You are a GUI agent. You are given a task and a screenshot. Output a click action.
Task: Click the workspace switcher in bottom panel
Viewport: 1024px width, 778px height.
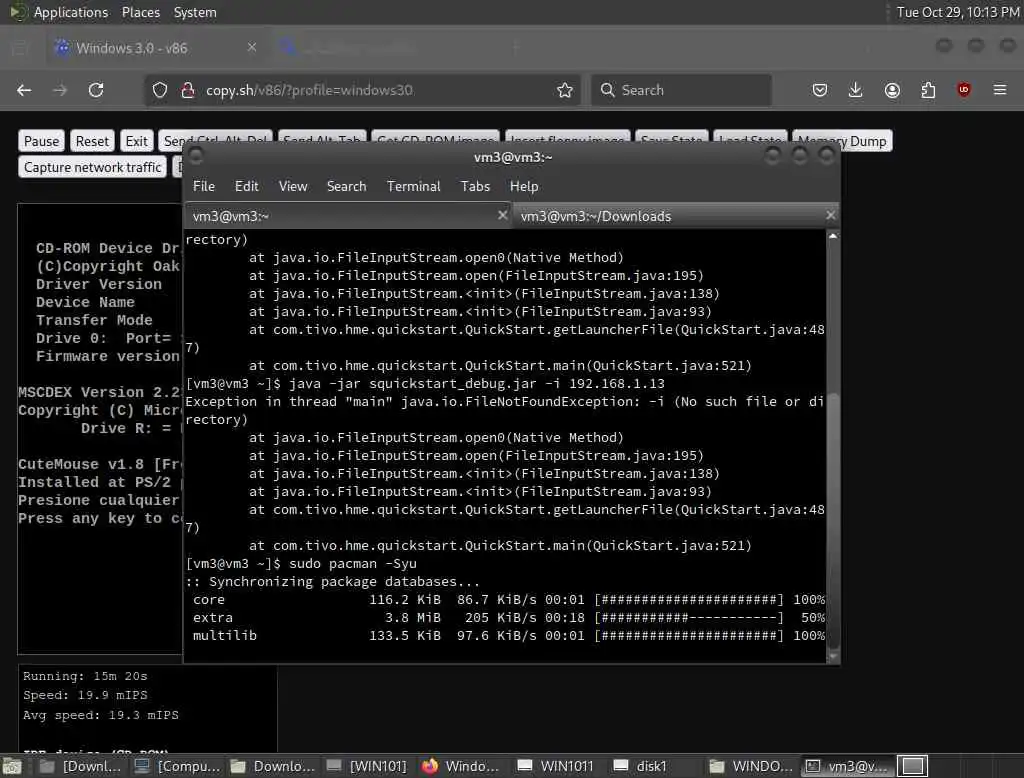tap(912, 766)
